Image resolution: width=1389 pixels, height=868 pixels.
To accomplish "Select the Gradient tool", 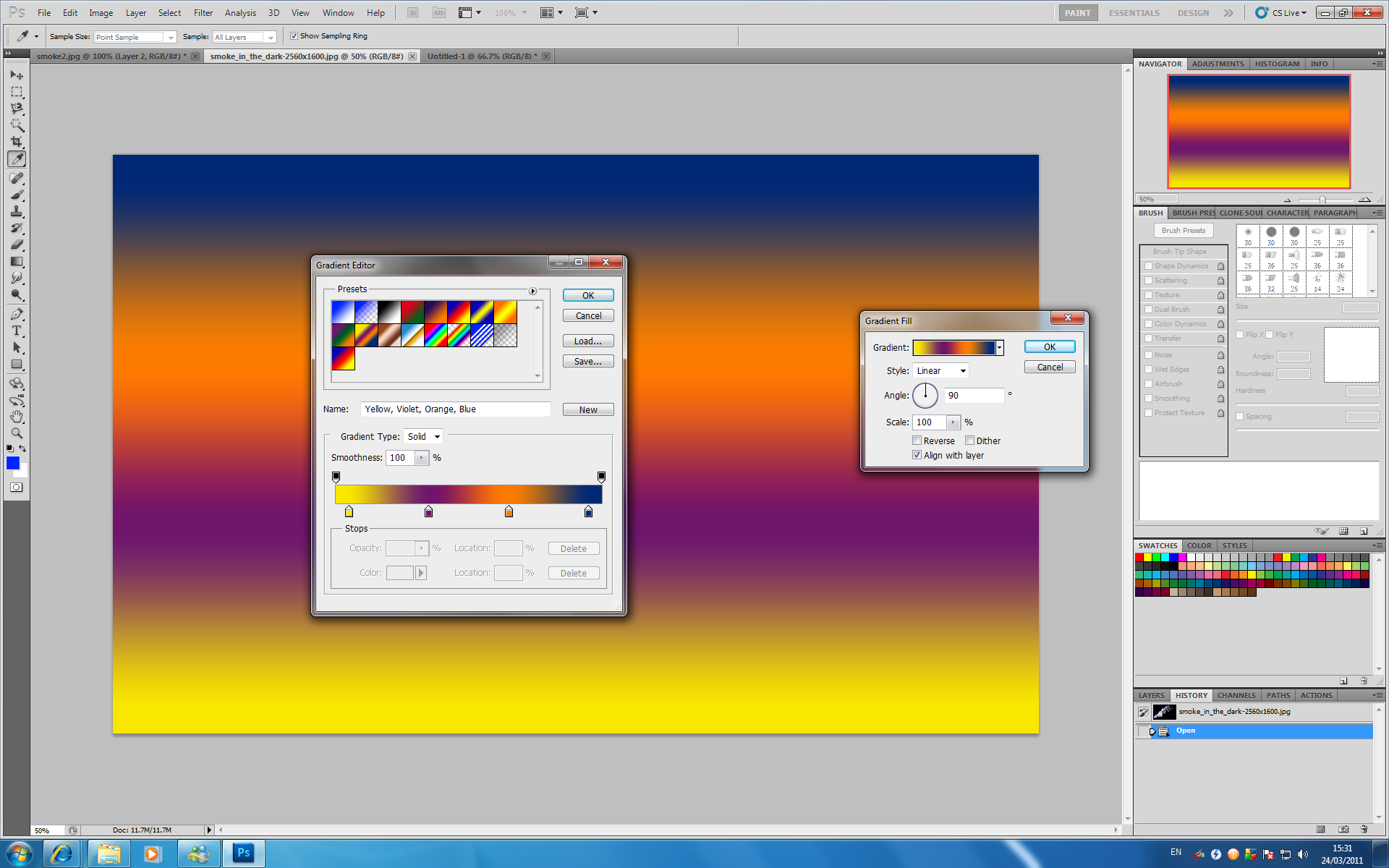I will click(17, 261).
